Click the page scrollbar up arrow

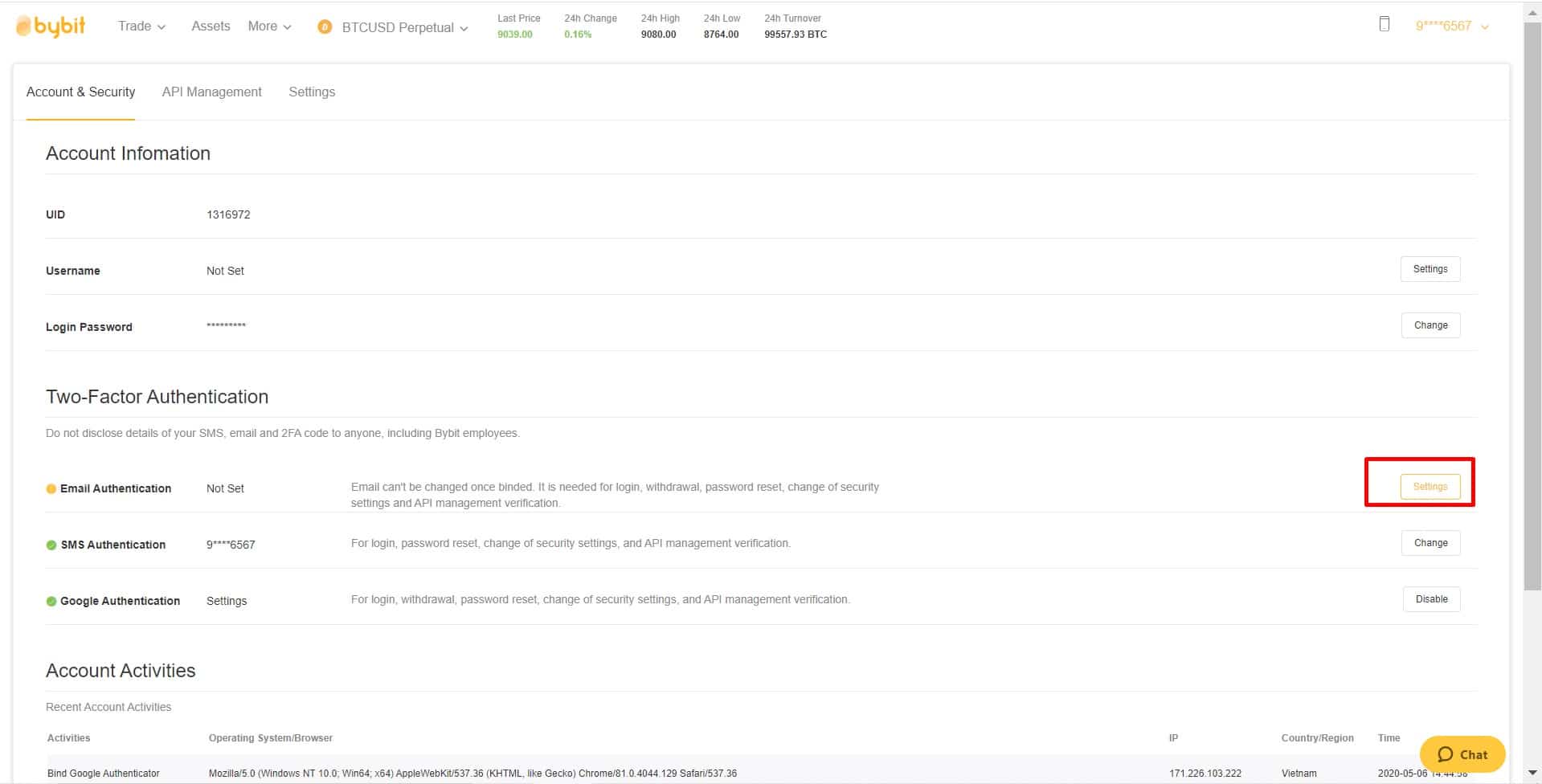pyautogui.click(x=1532, y=13)
